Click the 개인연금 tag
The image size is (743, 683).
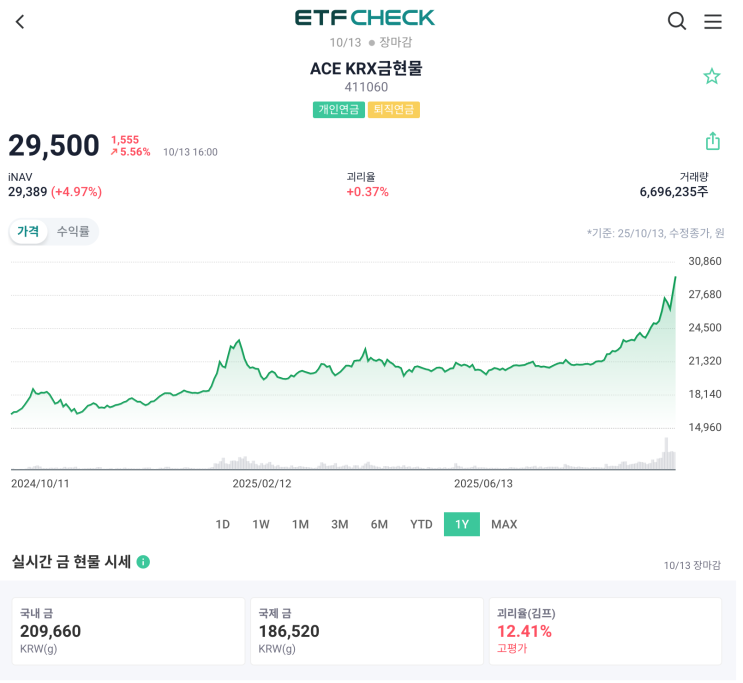point(339,109)
